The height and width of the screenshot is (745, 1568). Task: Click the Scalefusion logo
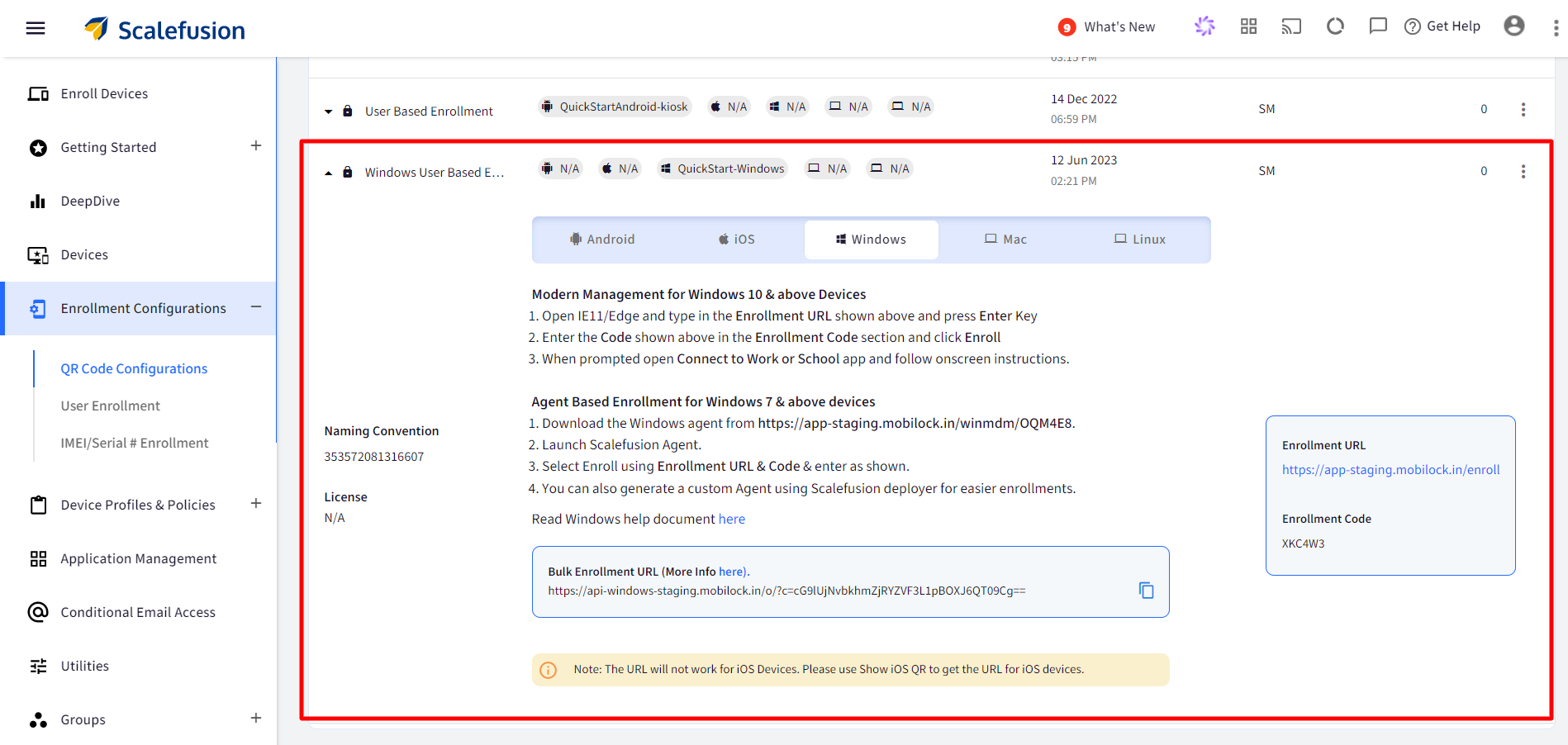point(164,29)
